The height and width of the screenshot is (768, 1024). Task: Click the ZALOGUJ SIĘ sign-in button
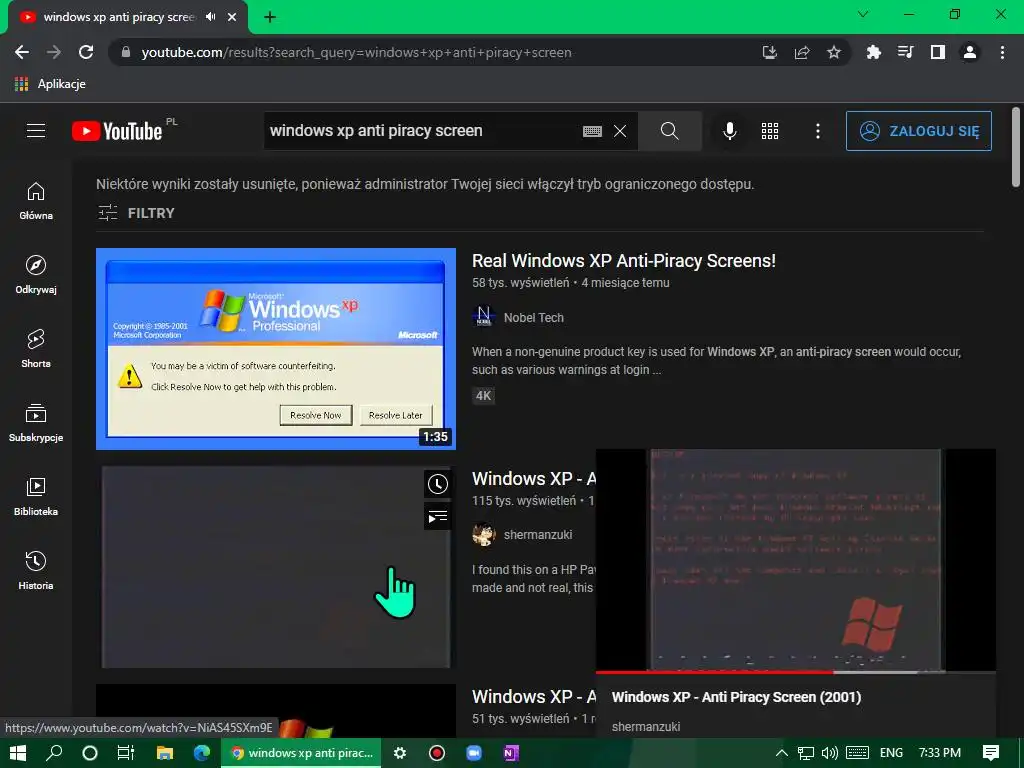coord(919,131)
